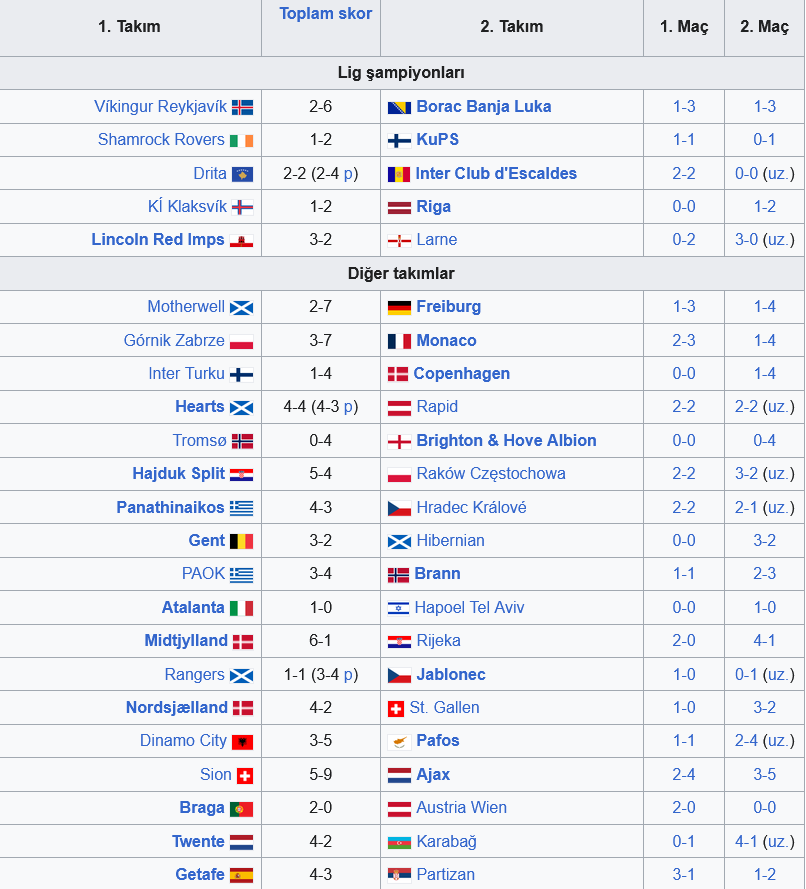The width and height of the screenshot is (806, 889).
Task: Click the Andorra flag beside Inter Club d'Escaldes
Action: (x=398, y=174)
